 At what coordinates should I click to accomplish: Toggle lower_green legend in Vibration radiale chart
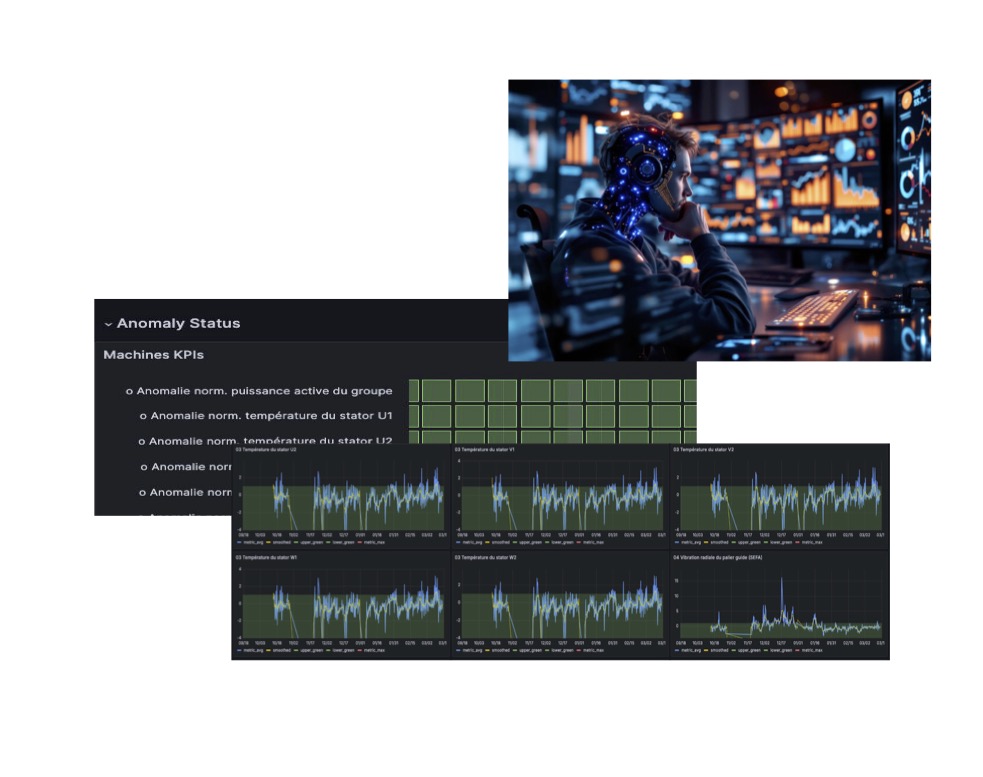[779, 650]
